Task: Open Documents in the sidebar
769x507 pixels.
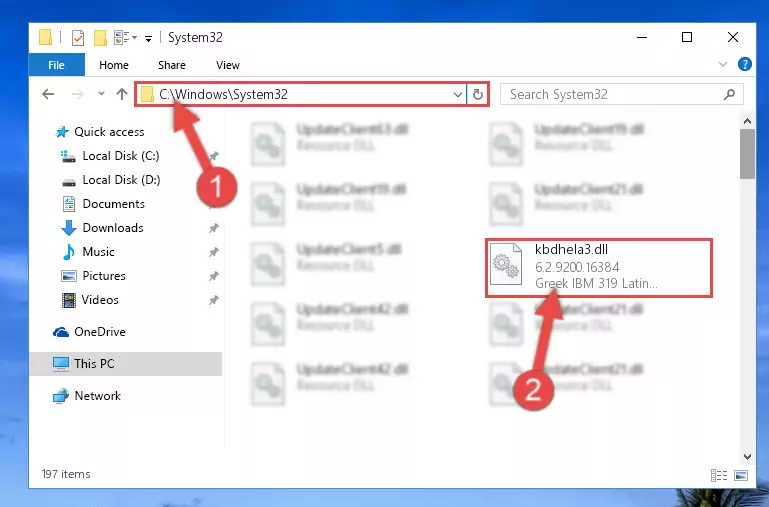Action: pyautogui.click(x=113, y=203)
